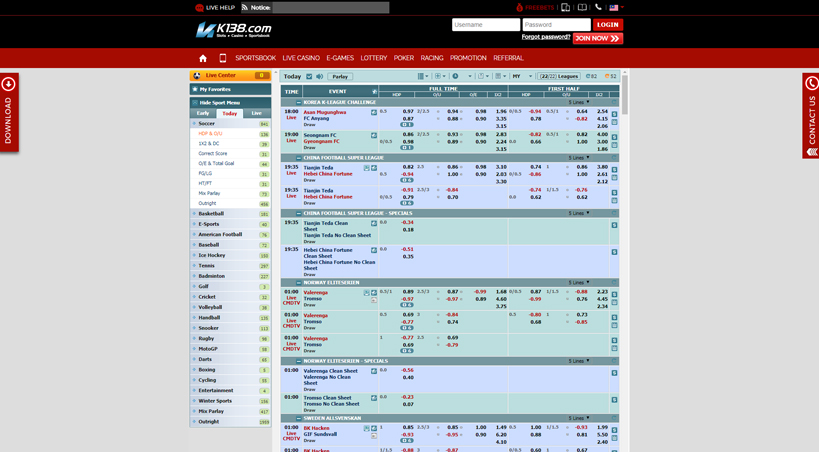Collapse Norway Eliteserien section
The image size is (819, 452).
[299, 283]
